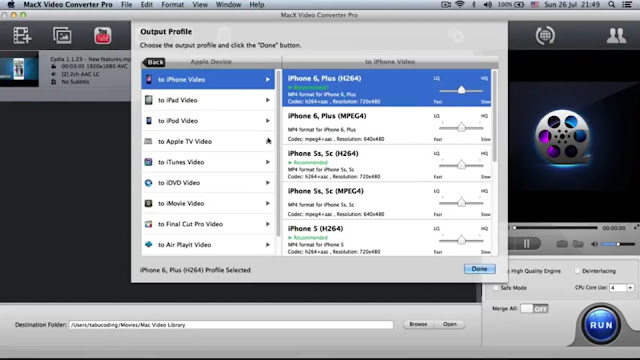Click the Final Cut Pro icon

pos(149,224)
